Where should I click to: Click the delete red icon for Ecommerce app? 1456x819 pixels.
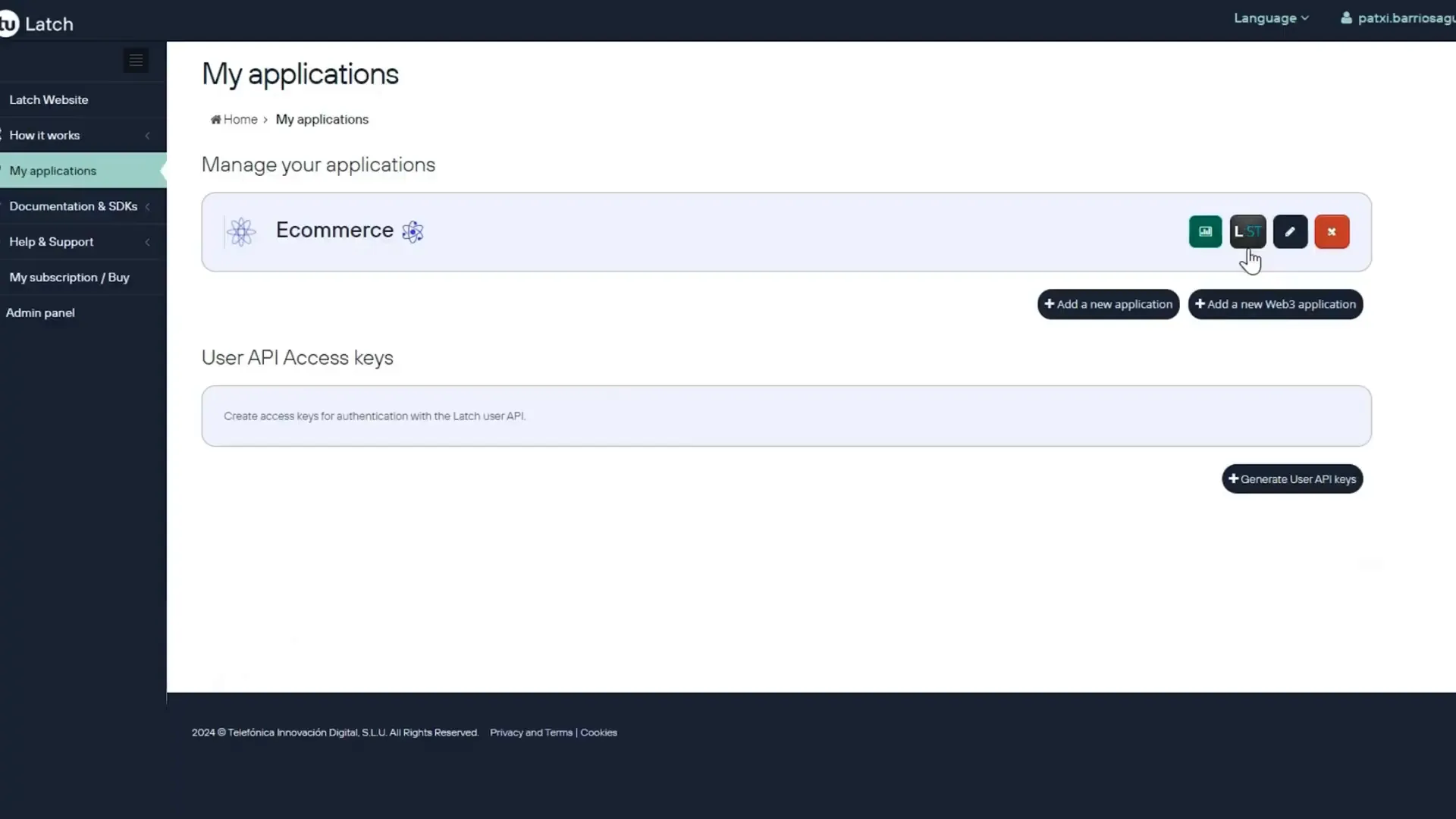click(1332, 231)
